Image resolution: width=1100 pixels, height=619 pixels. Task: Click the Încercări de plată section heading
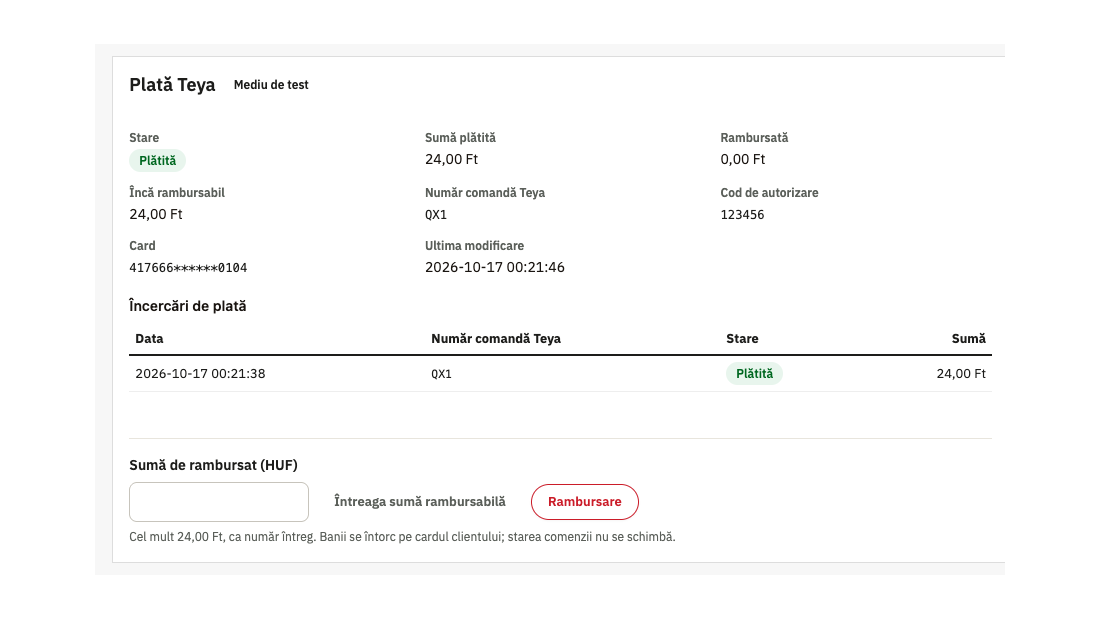[187, 306]
